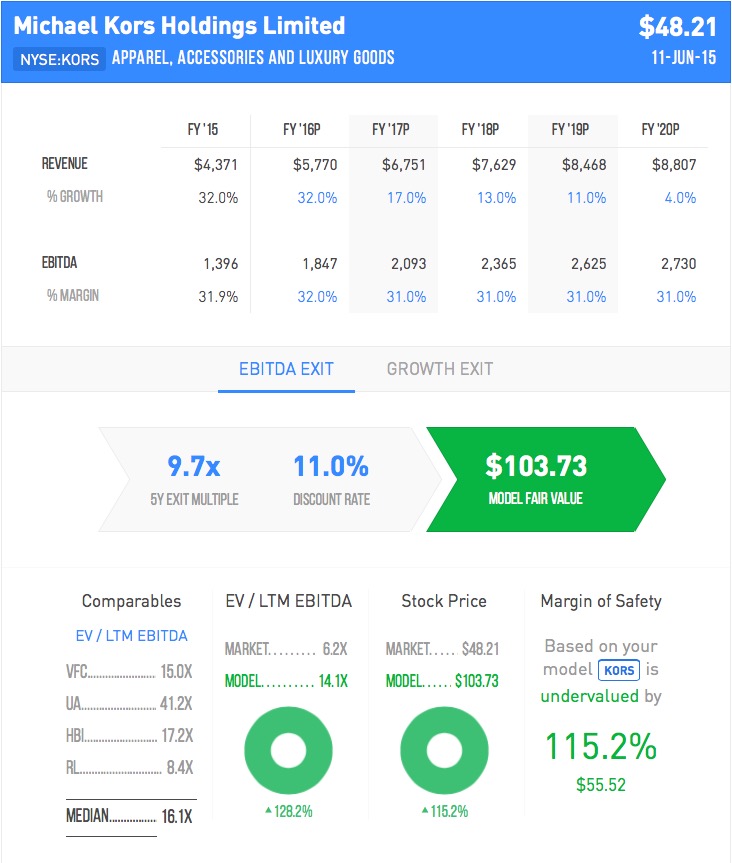This screenshot has width=732, height=863.
Task: Switch to the EBITDA EXIT tab
Action: pos(286,369)
